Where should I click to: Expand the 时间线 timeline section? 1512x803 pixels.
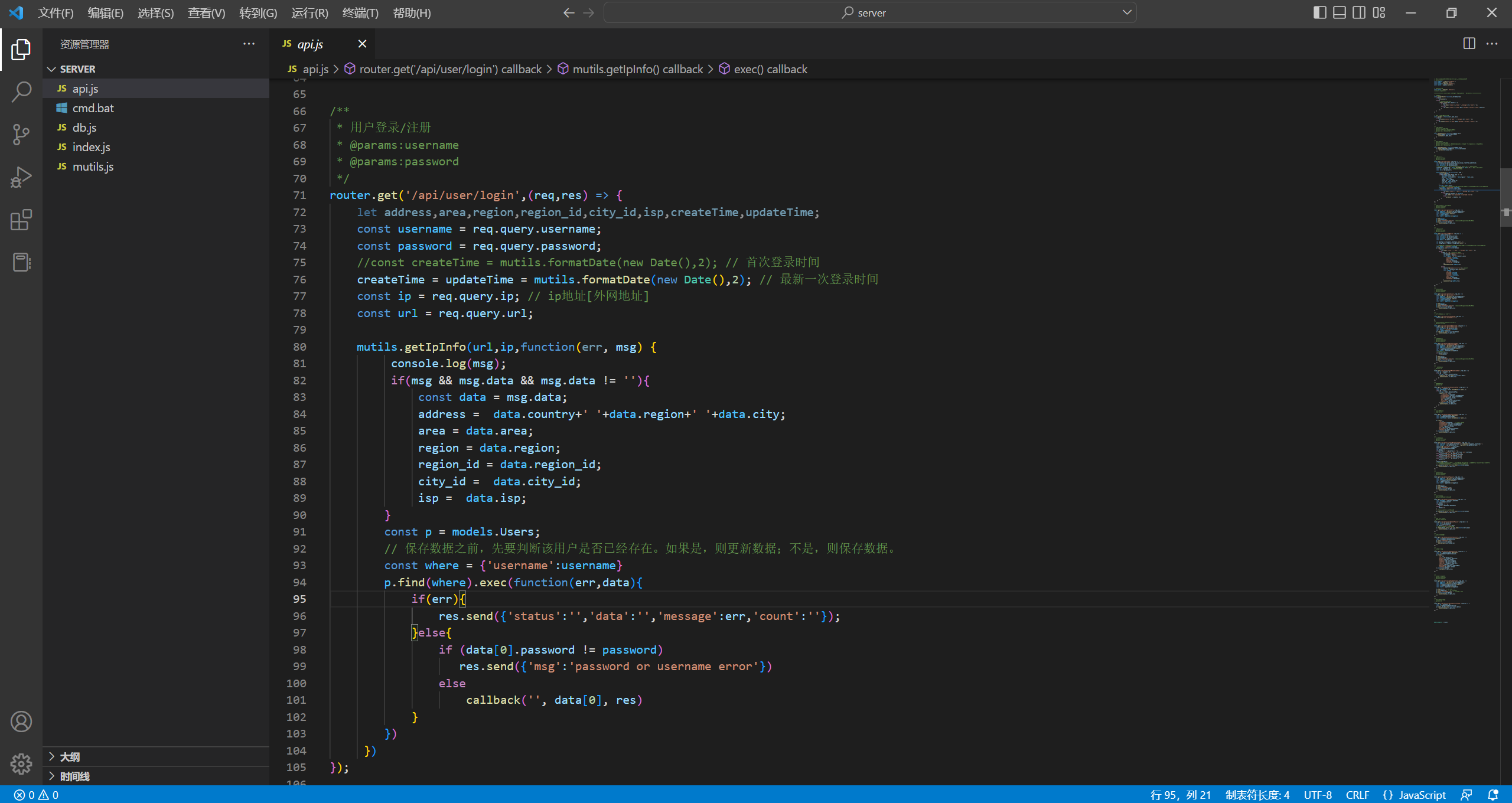point(156,776)
